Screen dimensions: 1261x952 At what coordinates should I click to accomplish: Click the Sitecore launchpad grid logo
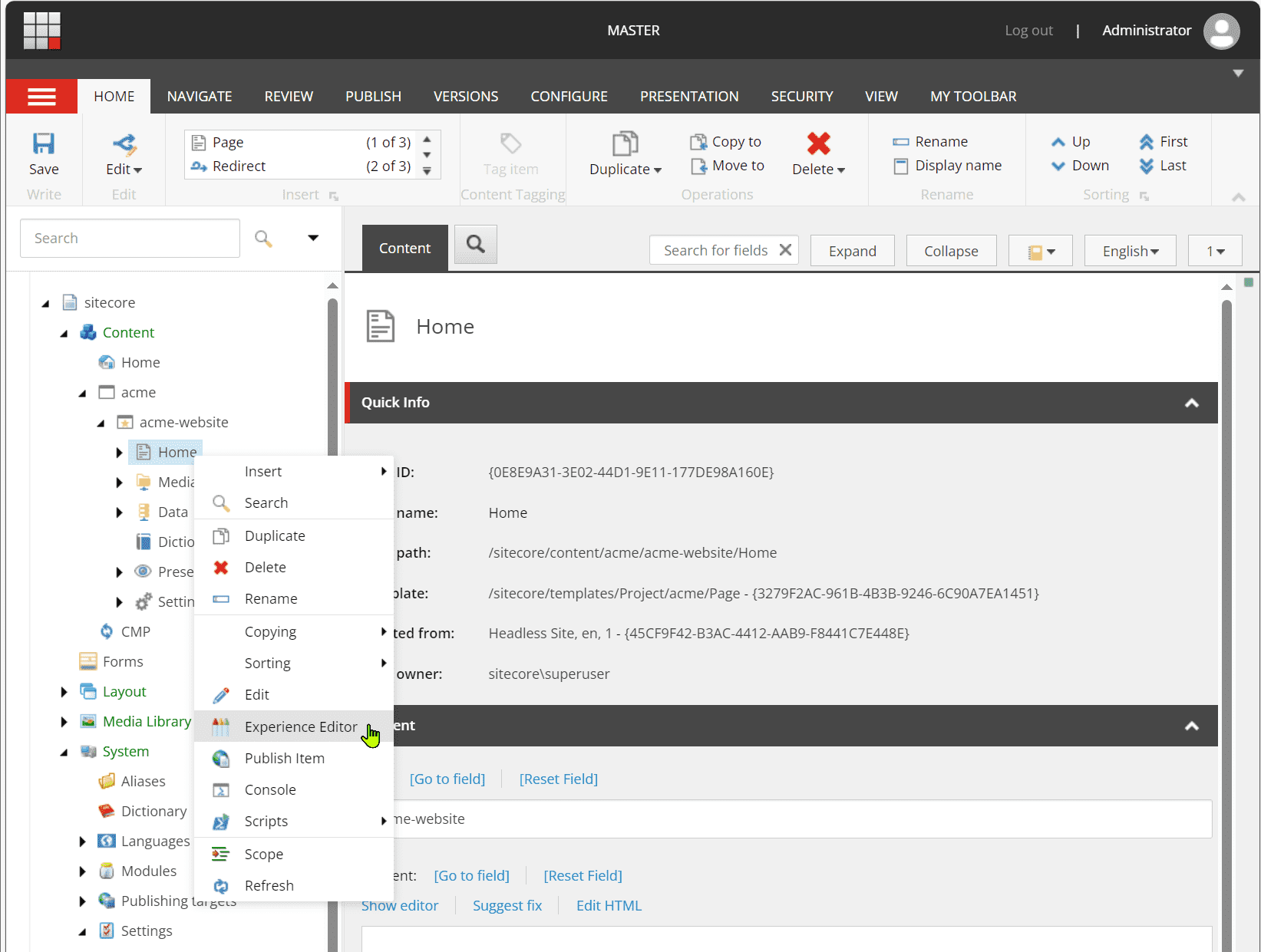click(41, 31)
